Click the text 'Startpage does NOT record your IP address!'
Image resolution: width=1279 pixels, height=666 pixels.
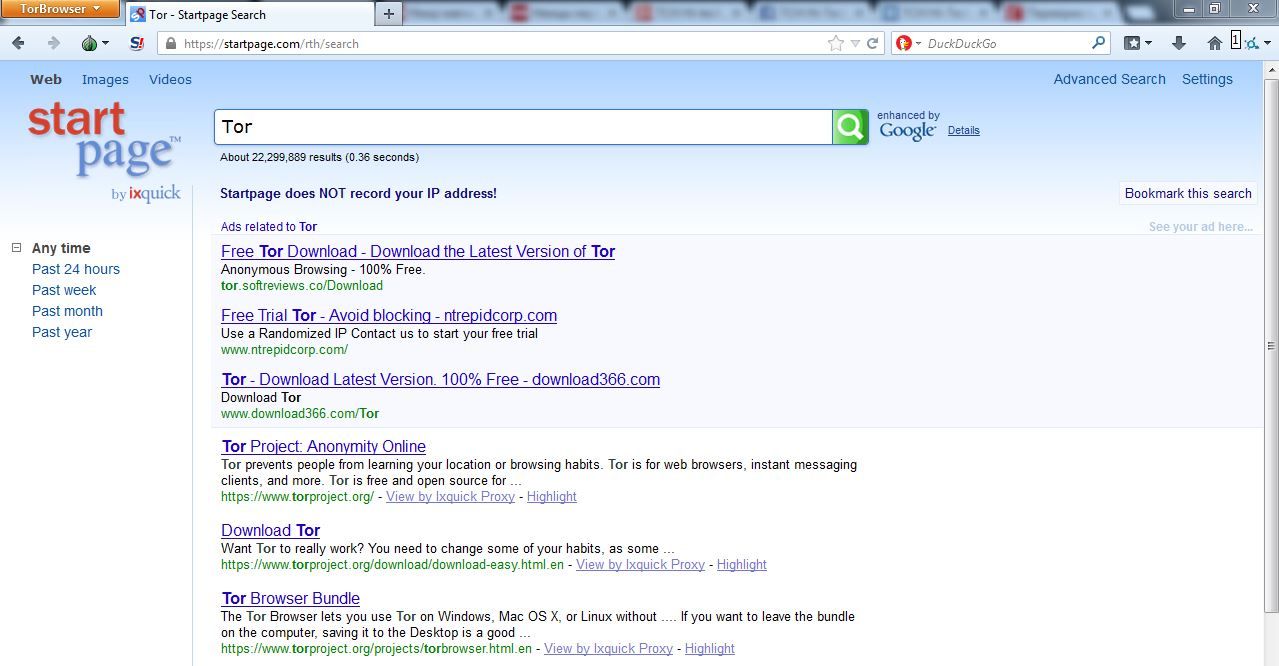point(358,193)
